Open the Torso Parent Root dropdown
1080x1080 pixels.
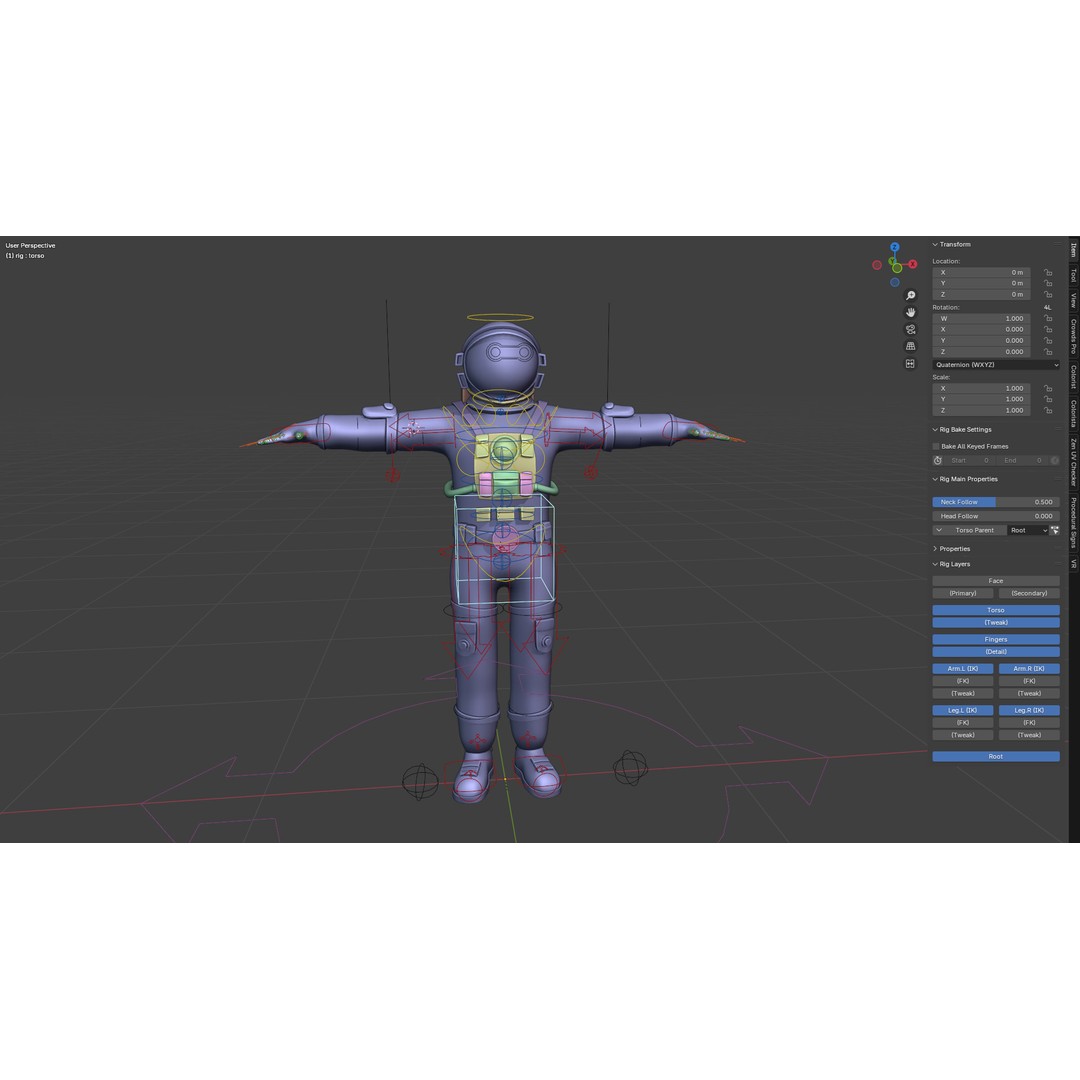pos(1028,530)
